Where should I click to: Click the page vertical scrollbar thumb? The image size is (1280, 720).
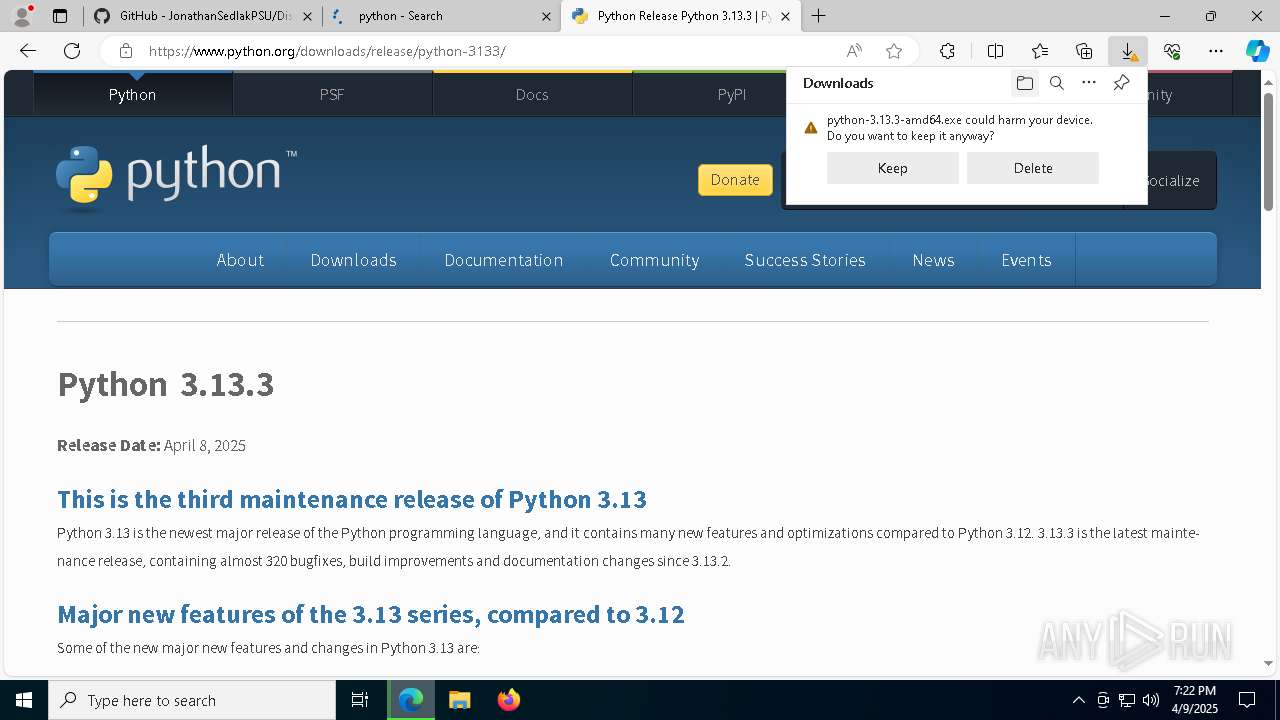point(1268,151)
